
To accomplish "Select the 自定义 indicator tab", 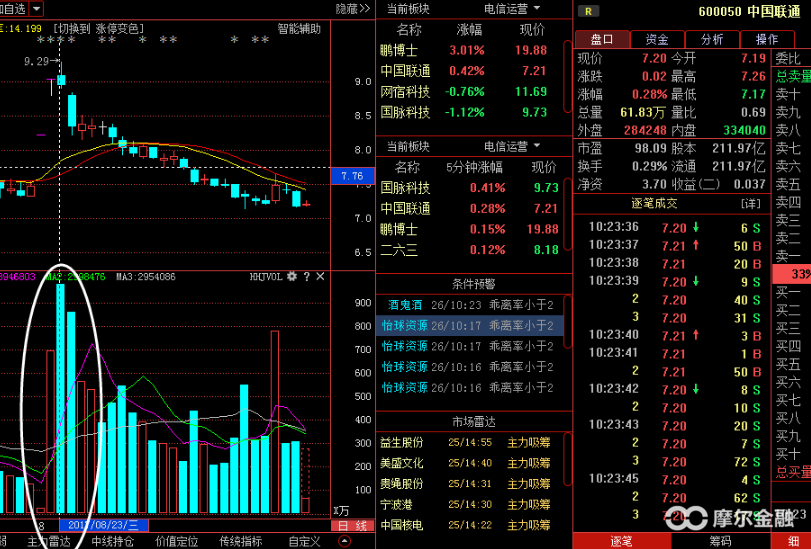I will [x=305, y=541].
